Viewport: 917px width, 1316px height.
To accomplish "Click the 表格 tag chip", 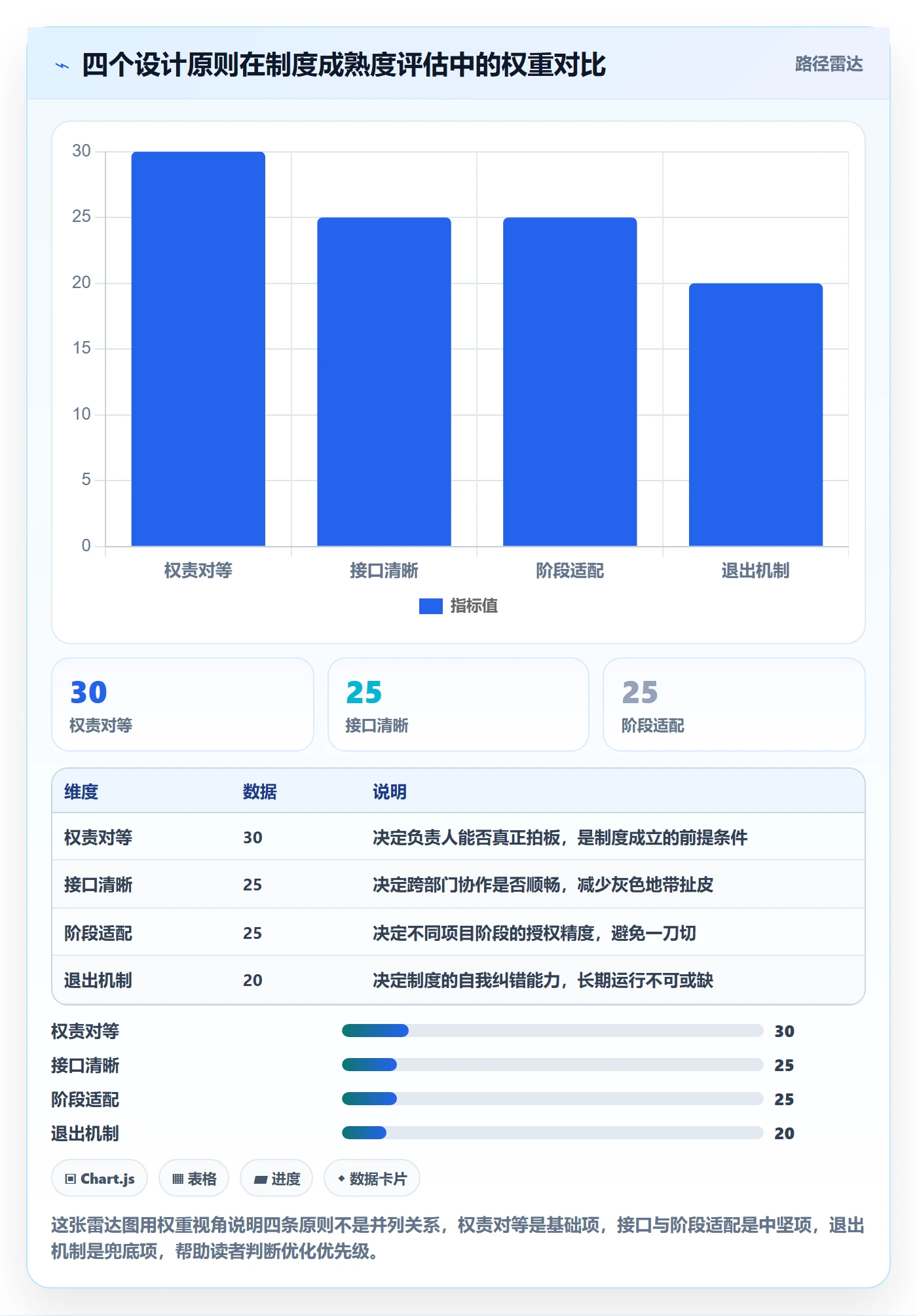I will [x=194, y=1179].
